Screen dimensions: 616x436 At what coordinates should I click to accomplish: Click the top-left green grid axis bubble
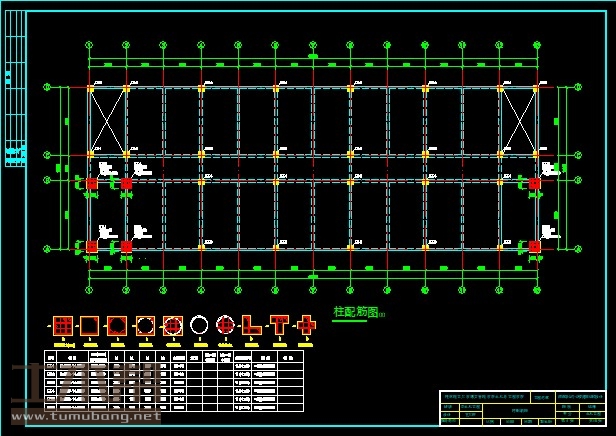click(89, 45)
